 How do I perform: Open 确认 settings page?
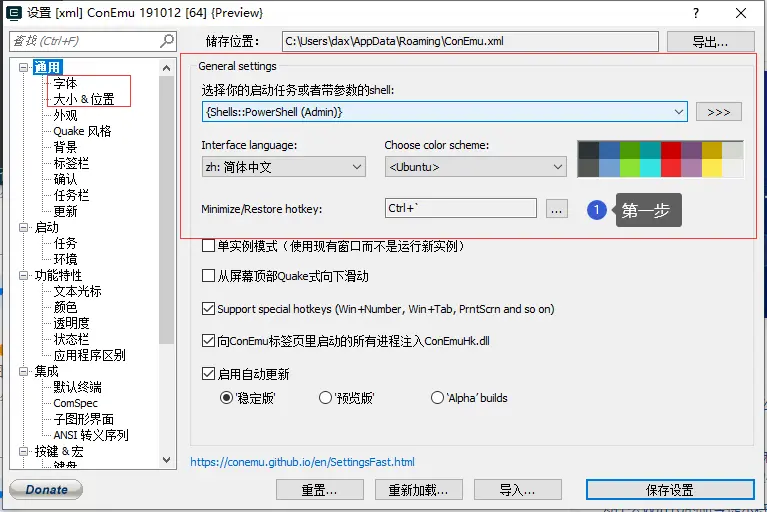click(x=65, y=179)
